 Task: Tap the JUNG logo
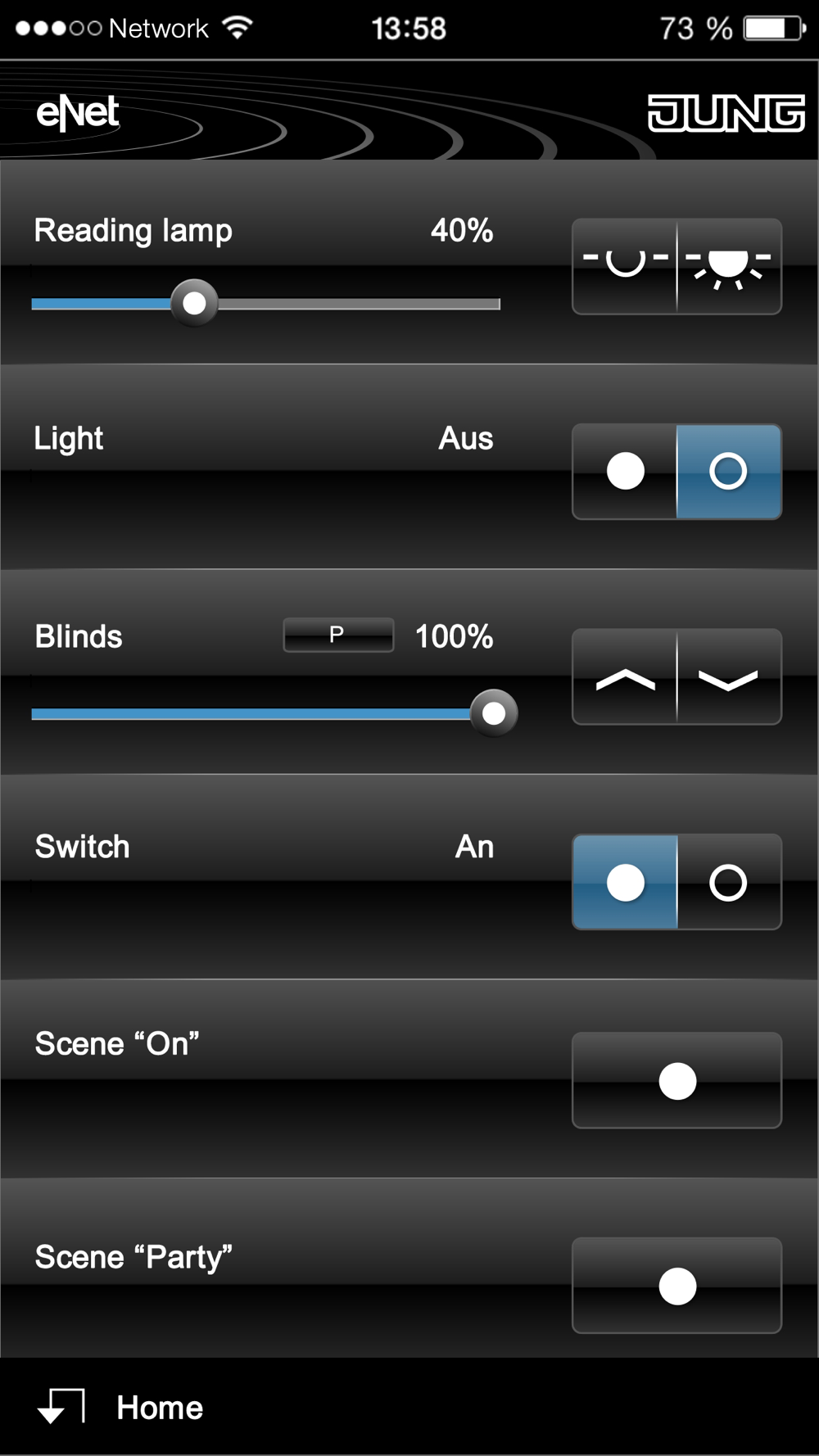coord(726,112)
